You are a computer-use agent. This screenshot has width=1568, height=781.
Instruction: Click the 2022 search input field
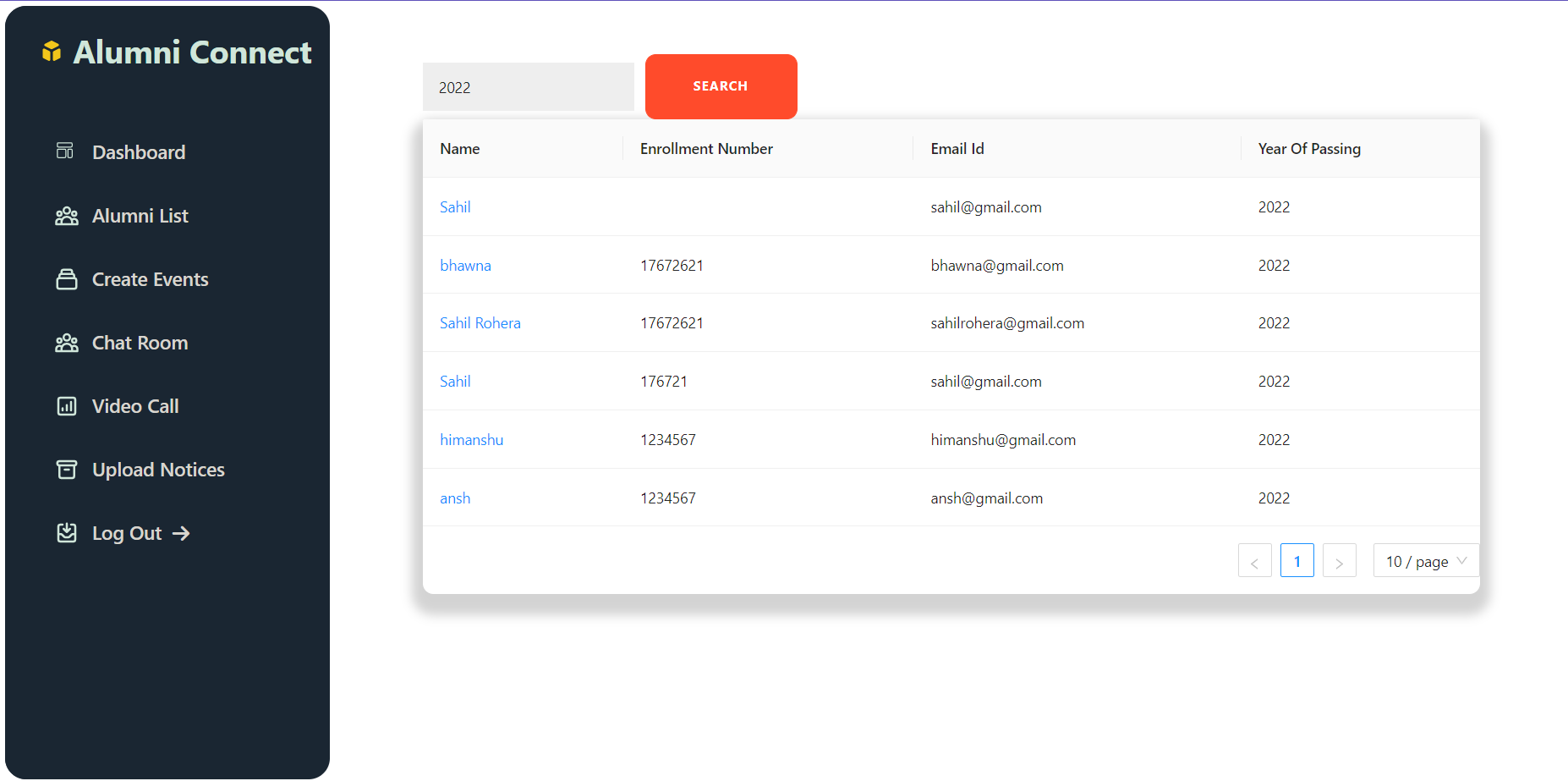coord(528,86)
